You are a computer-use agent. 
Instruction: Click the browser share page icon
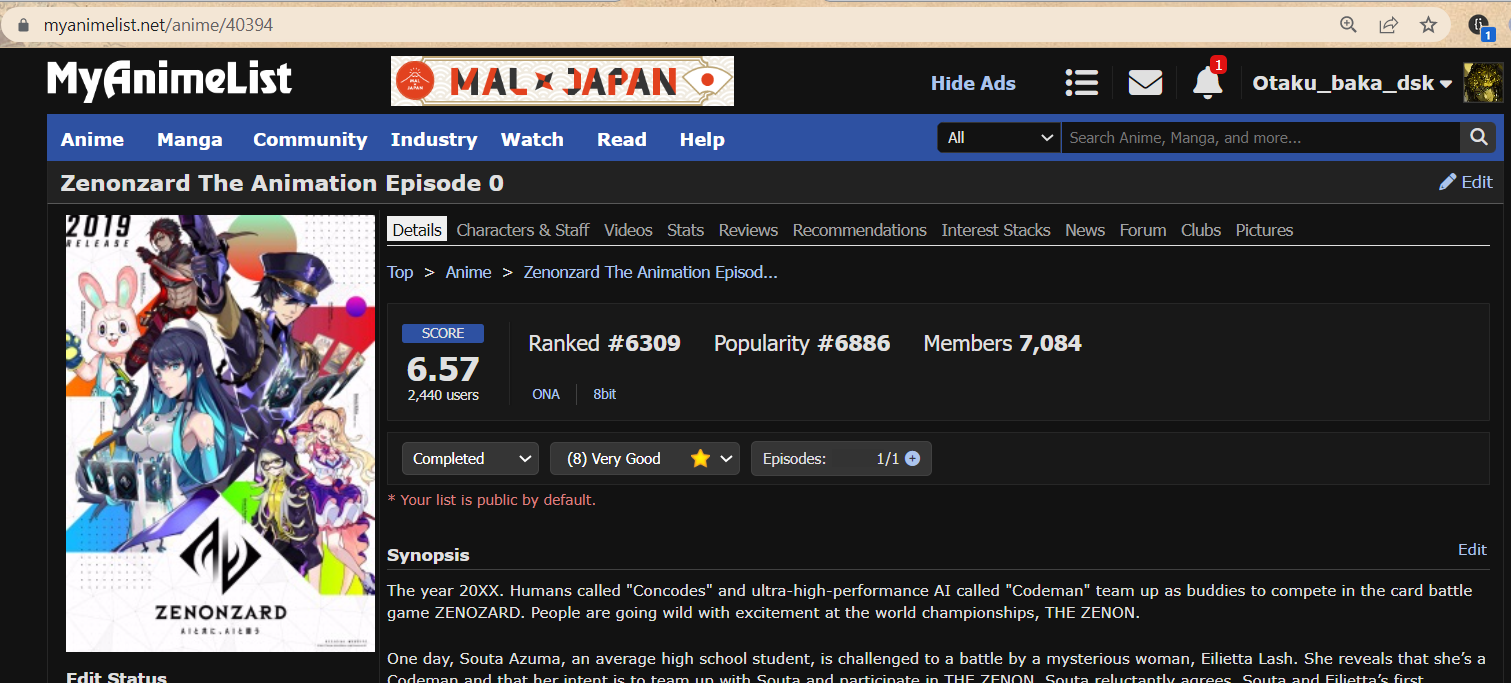(1388, 25)
